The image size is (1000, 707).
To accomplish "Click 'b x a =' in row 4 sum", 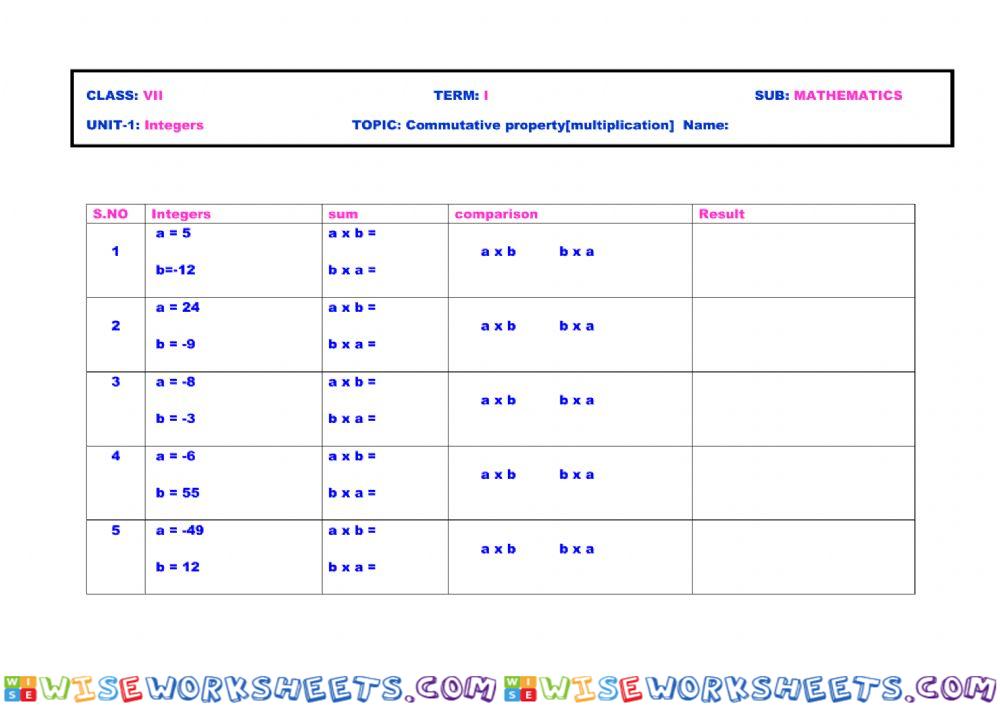I will click(352, 493).
